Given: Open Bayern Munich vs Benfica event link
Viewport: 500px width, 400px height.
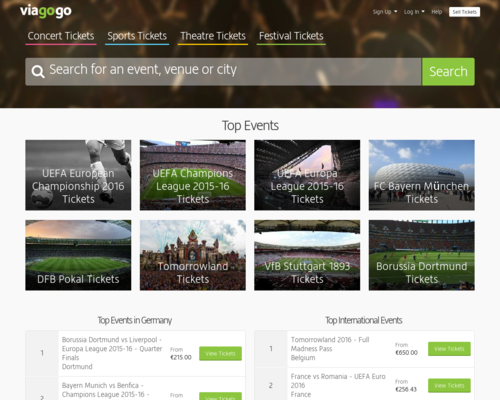Looking at the screenshot, I should point(105,390).
